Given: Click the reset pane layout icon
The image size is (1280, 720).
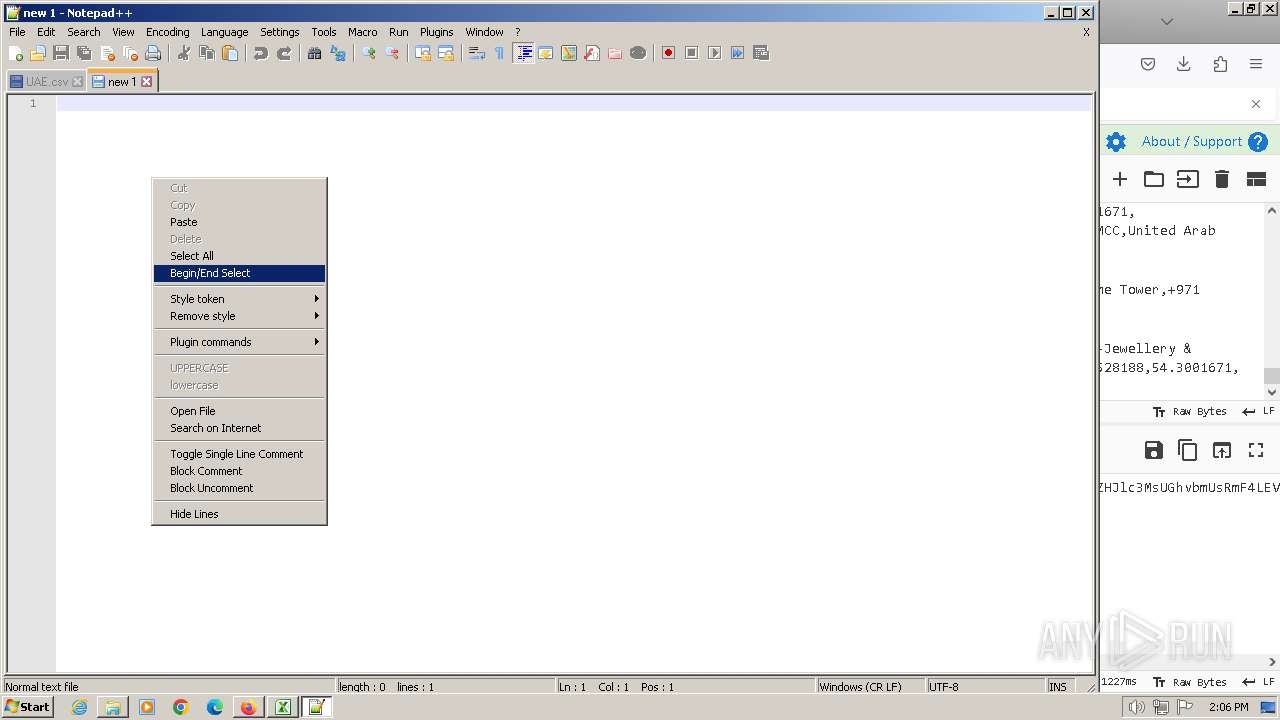Looking at the screenshot, I should coord(1256,179).
